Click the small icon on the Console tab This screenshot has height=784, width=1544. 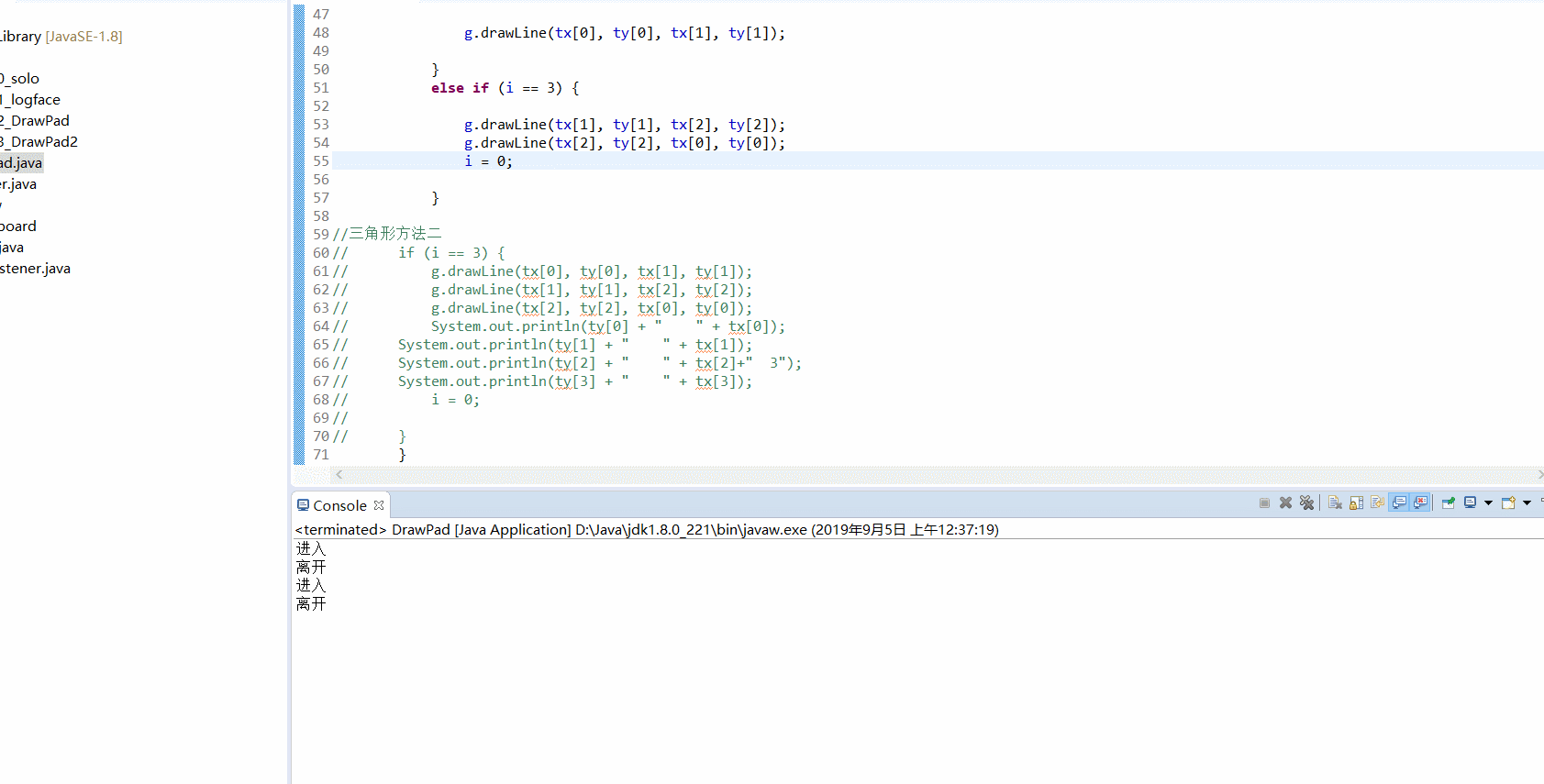click(x=303, y=505)
